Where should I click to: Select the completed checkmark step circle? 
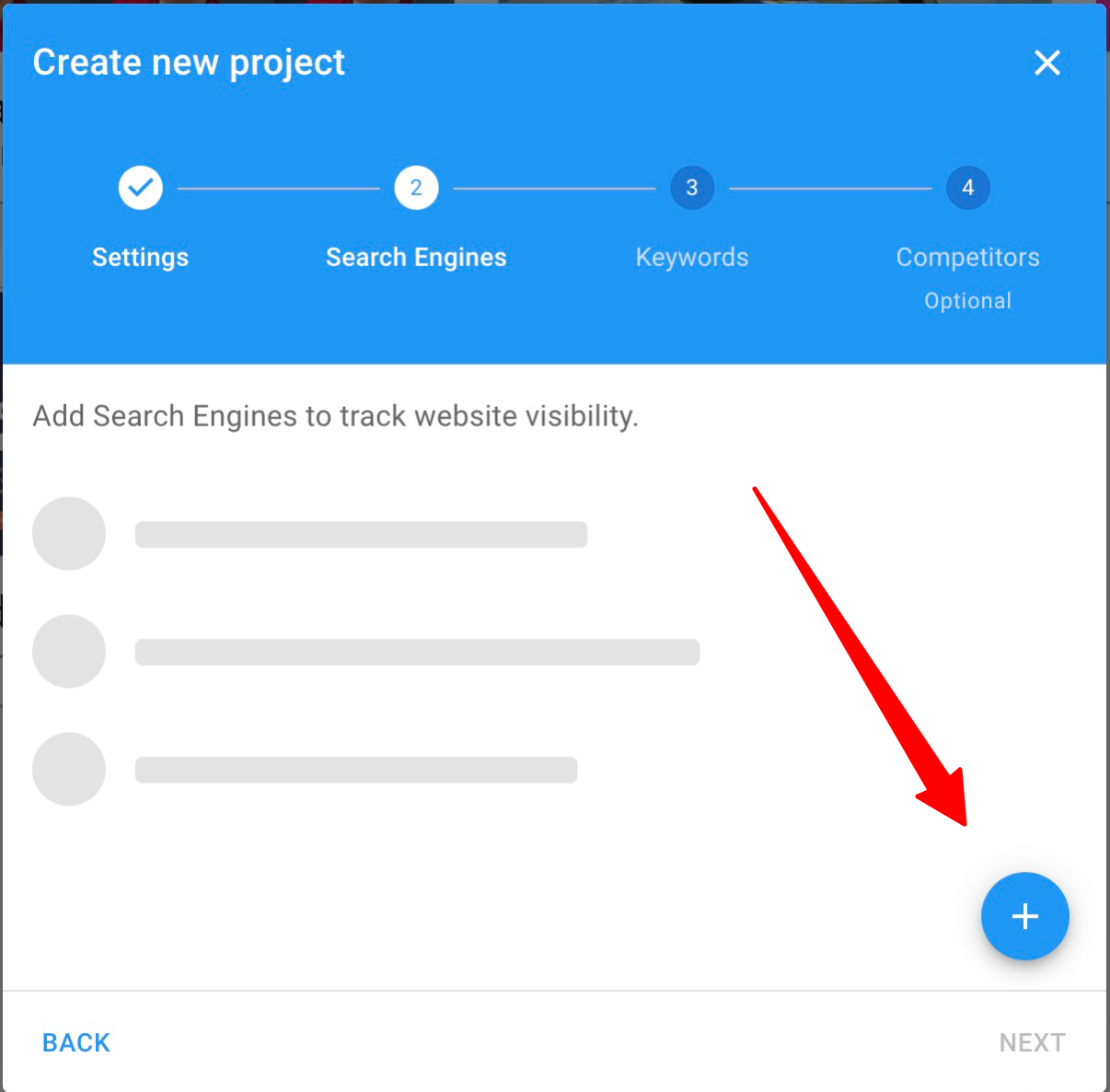(x=141, y=188)
